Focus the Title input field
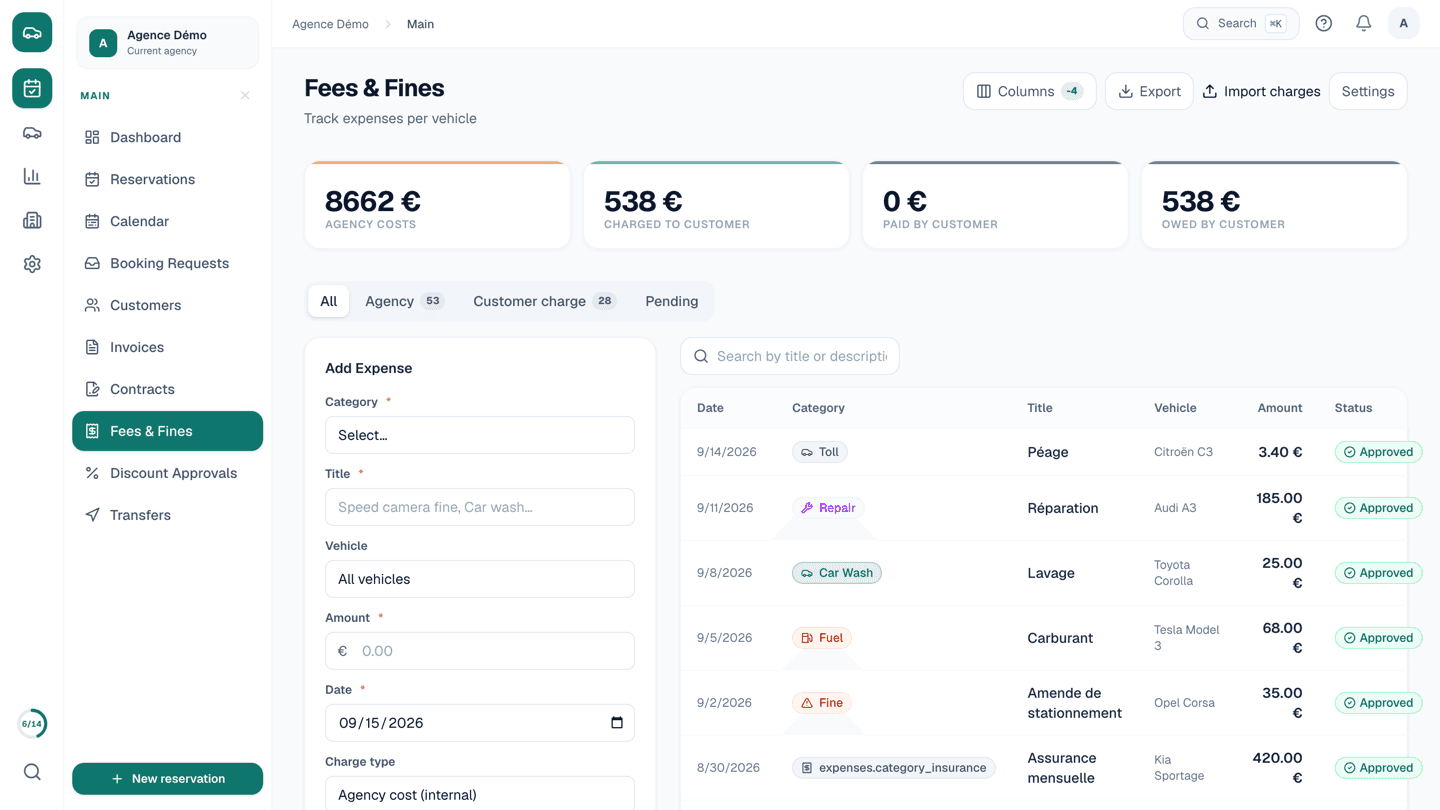Image resolution: width=1440 pixels, height=810 pixels. [480, 507]
